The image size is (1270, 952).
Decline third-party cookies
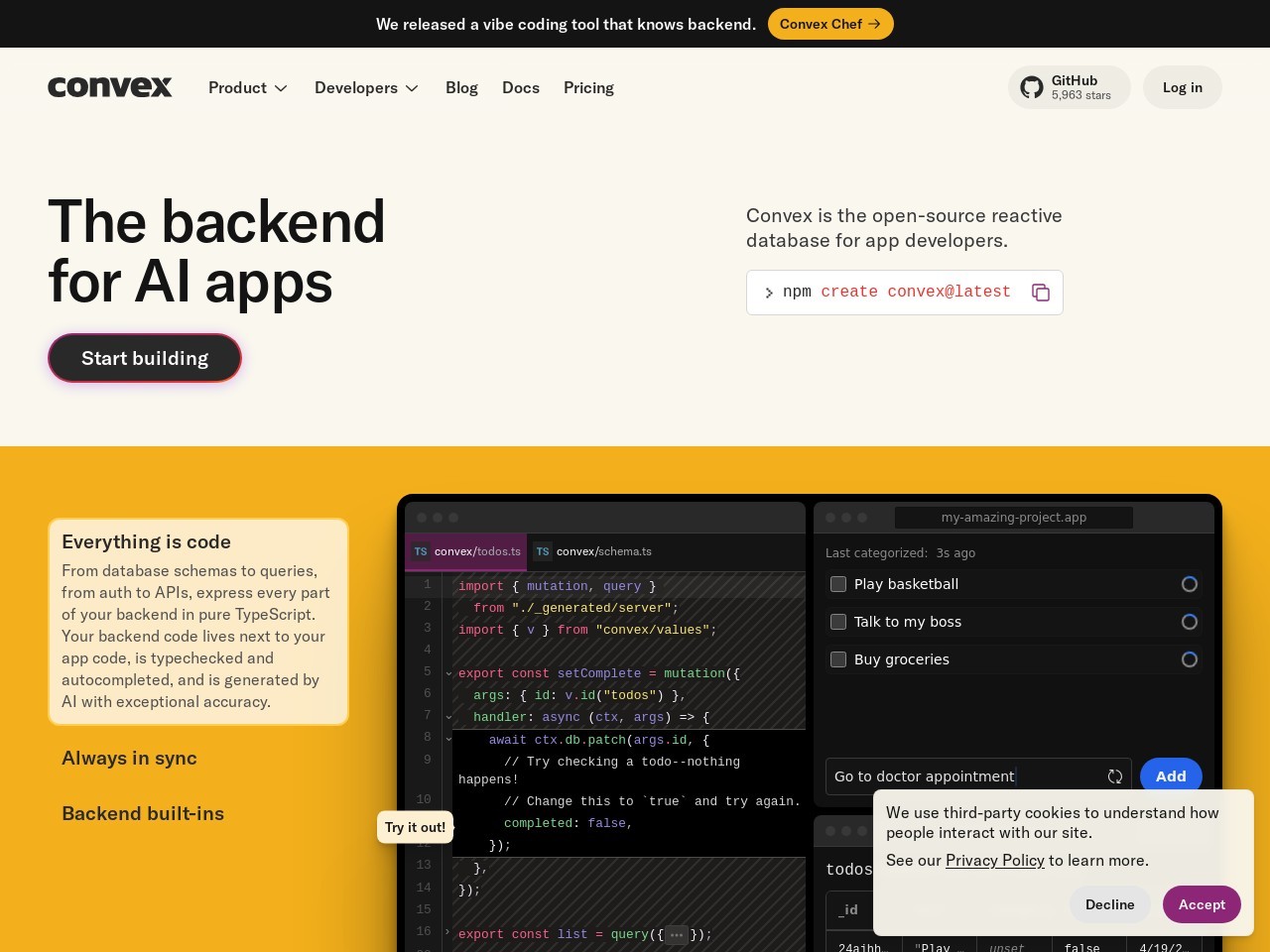1109,904
